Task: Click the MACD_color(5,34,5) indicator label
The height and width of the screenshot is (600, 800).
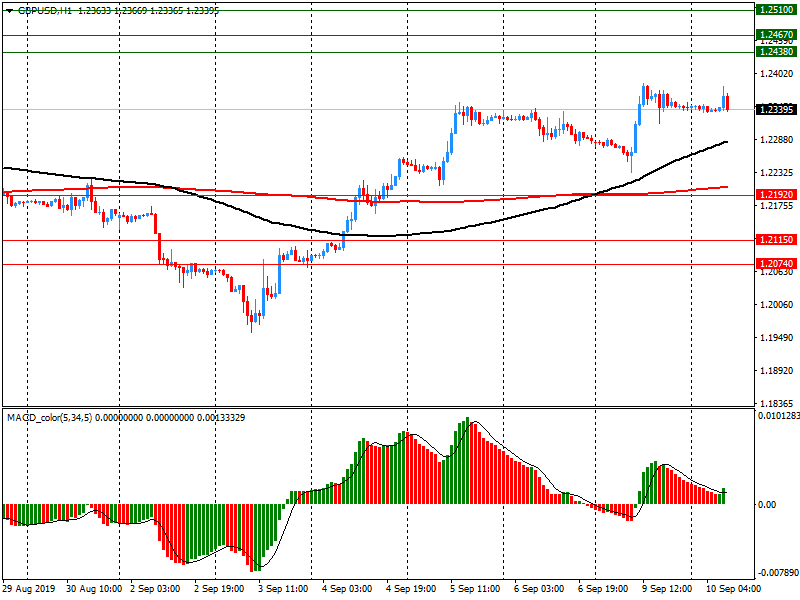Action: click(49, 418)
